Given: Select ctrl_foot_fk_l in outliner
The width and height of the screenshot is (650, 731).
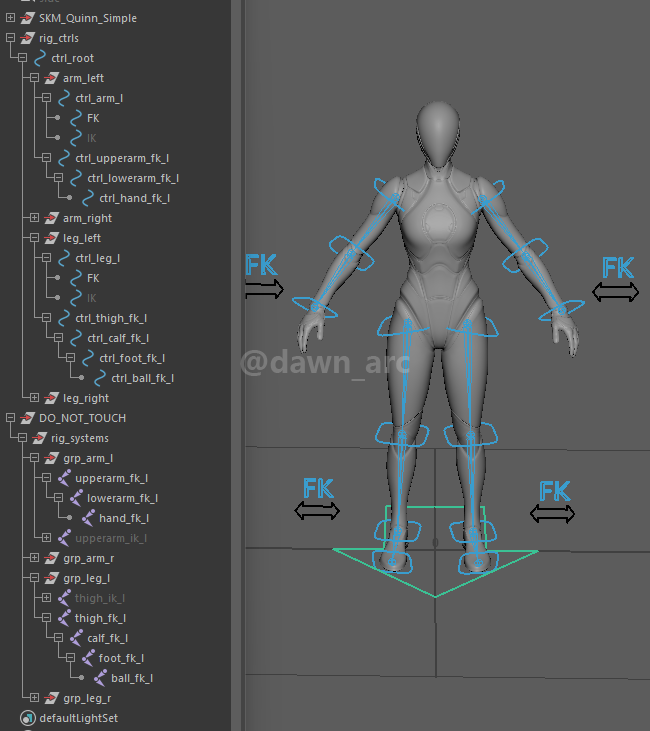Looking at the screenshot, I should click(132, 359).
